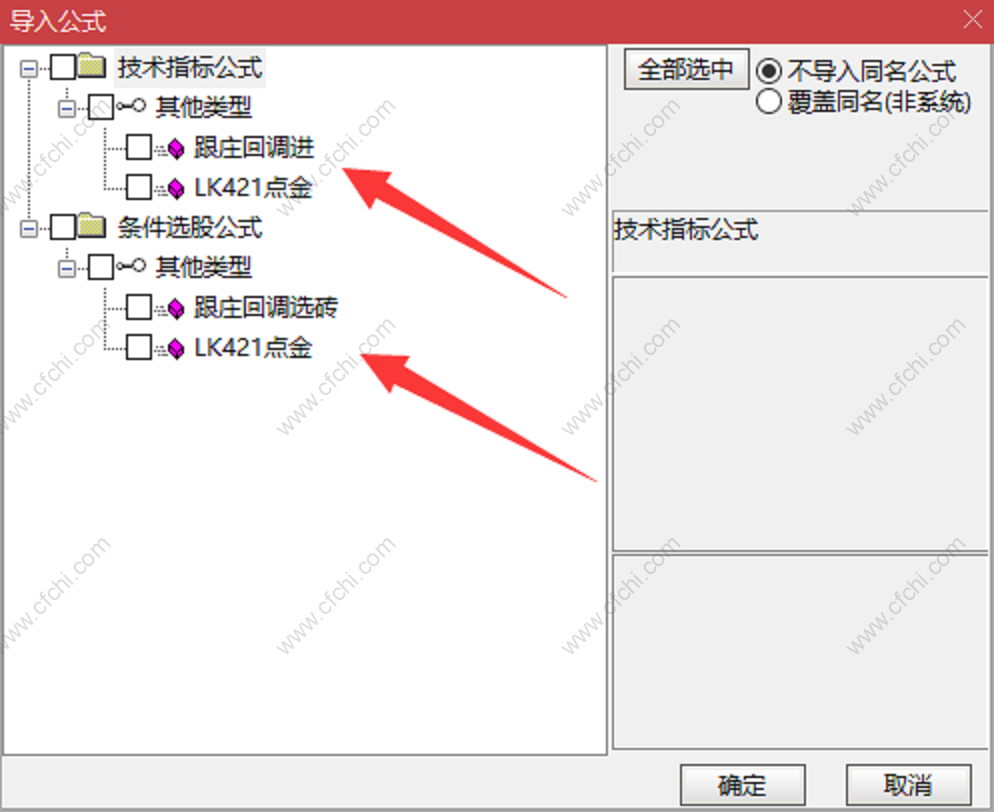
Task: Cancel the dialog with the 取消 button
Action: pyautogui.click(x=908, y=785)
